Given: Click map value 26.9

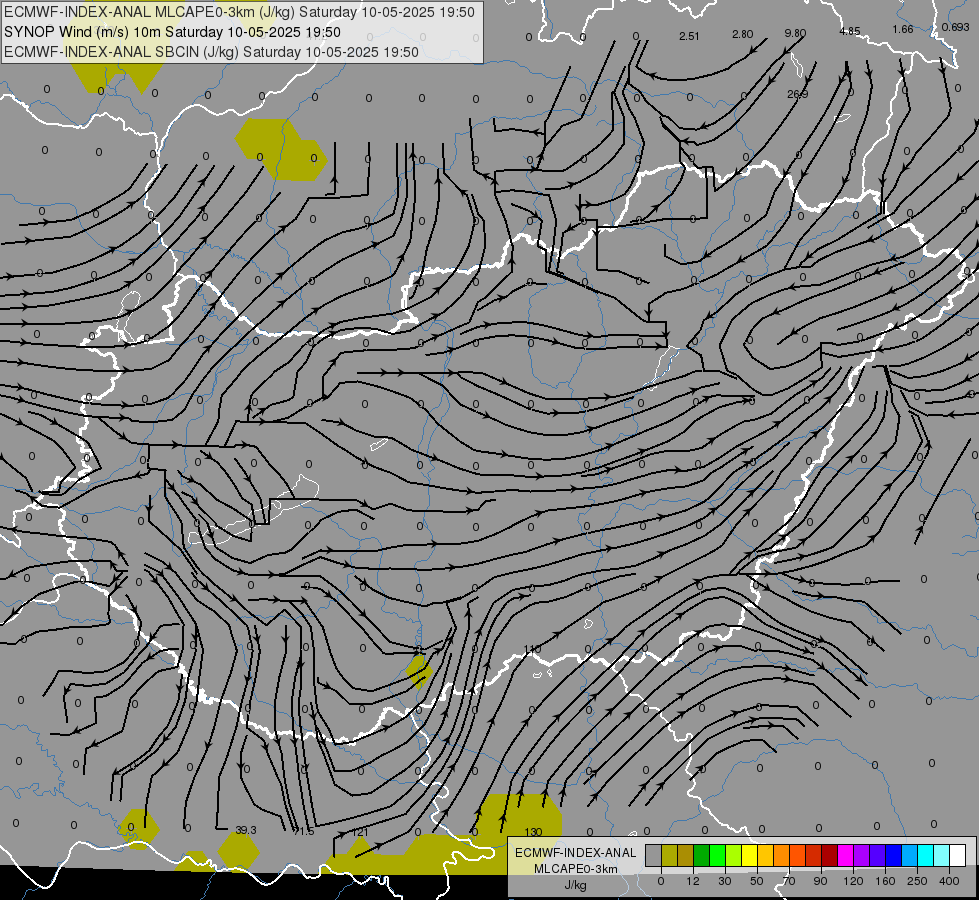Looking at the screenshot, I should (797, 94).
